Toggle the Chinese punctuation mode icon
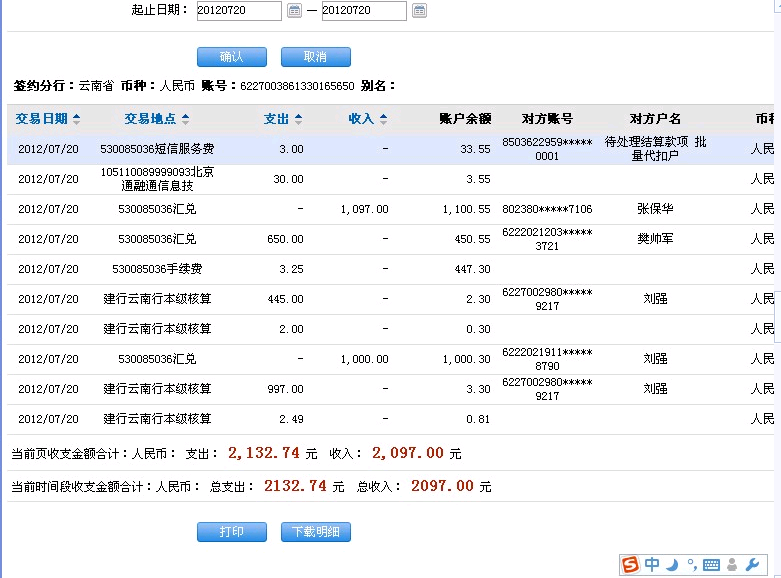 [691, 566]
